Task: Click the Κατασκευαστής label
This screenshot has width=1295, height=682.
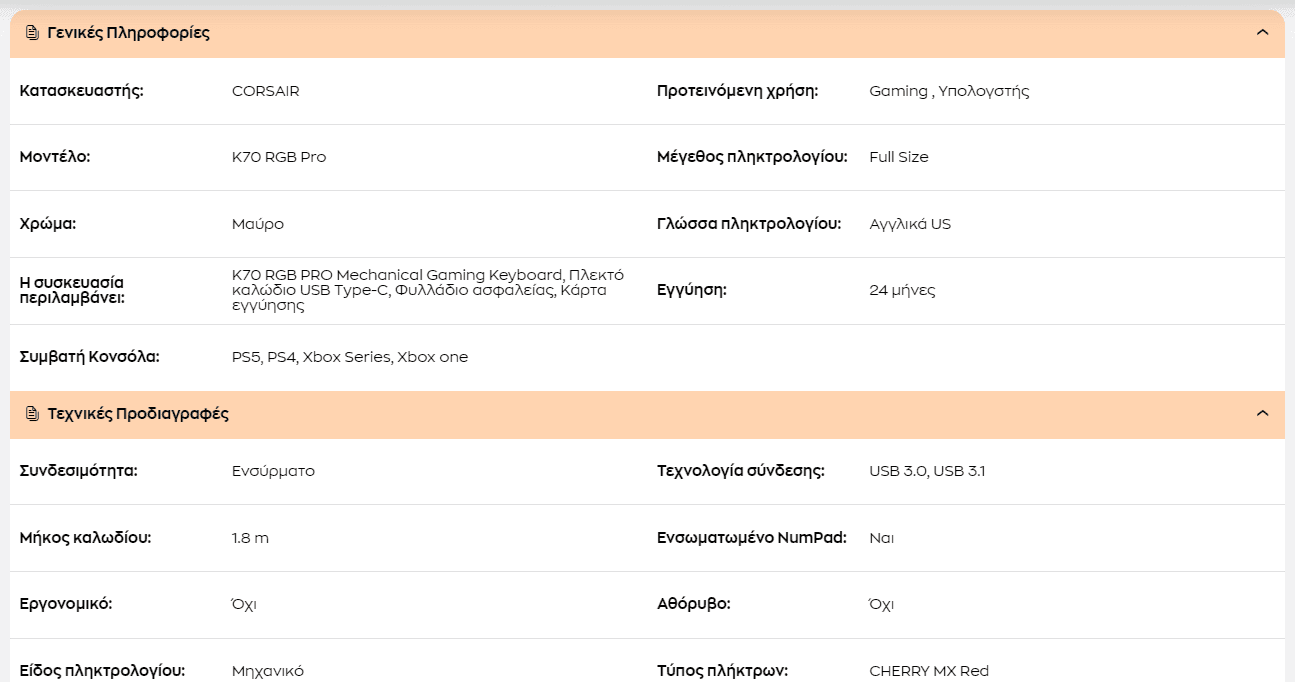Action: (82, 91)
